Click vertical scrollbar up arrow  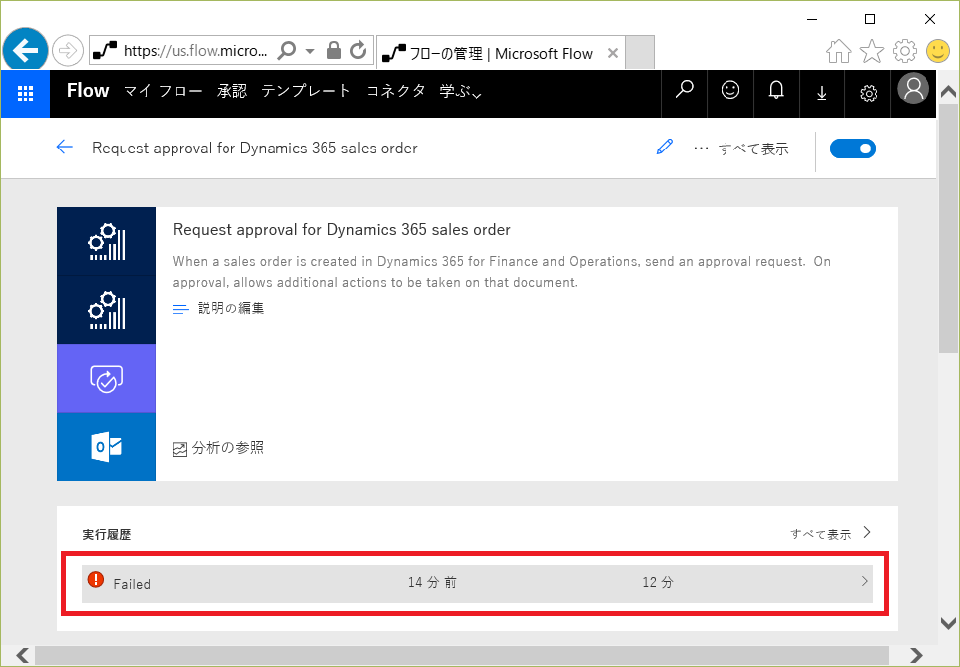tap(948, 92)
